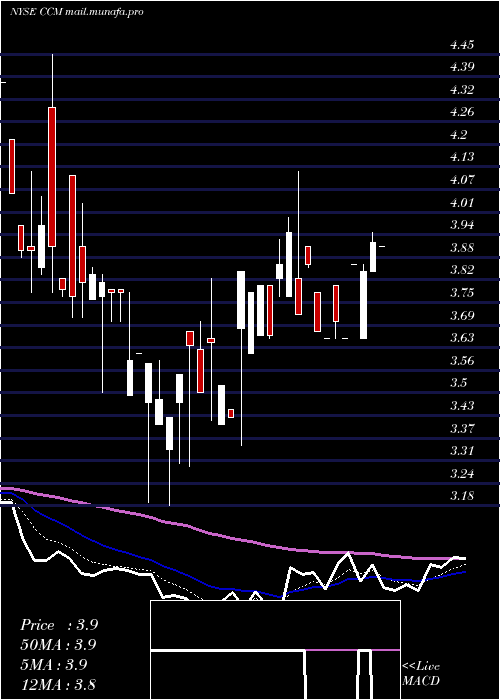Click the 4.07 price axis label
Image resolution: width=500 pixels, height=700 pixels.
pos(462,180)
